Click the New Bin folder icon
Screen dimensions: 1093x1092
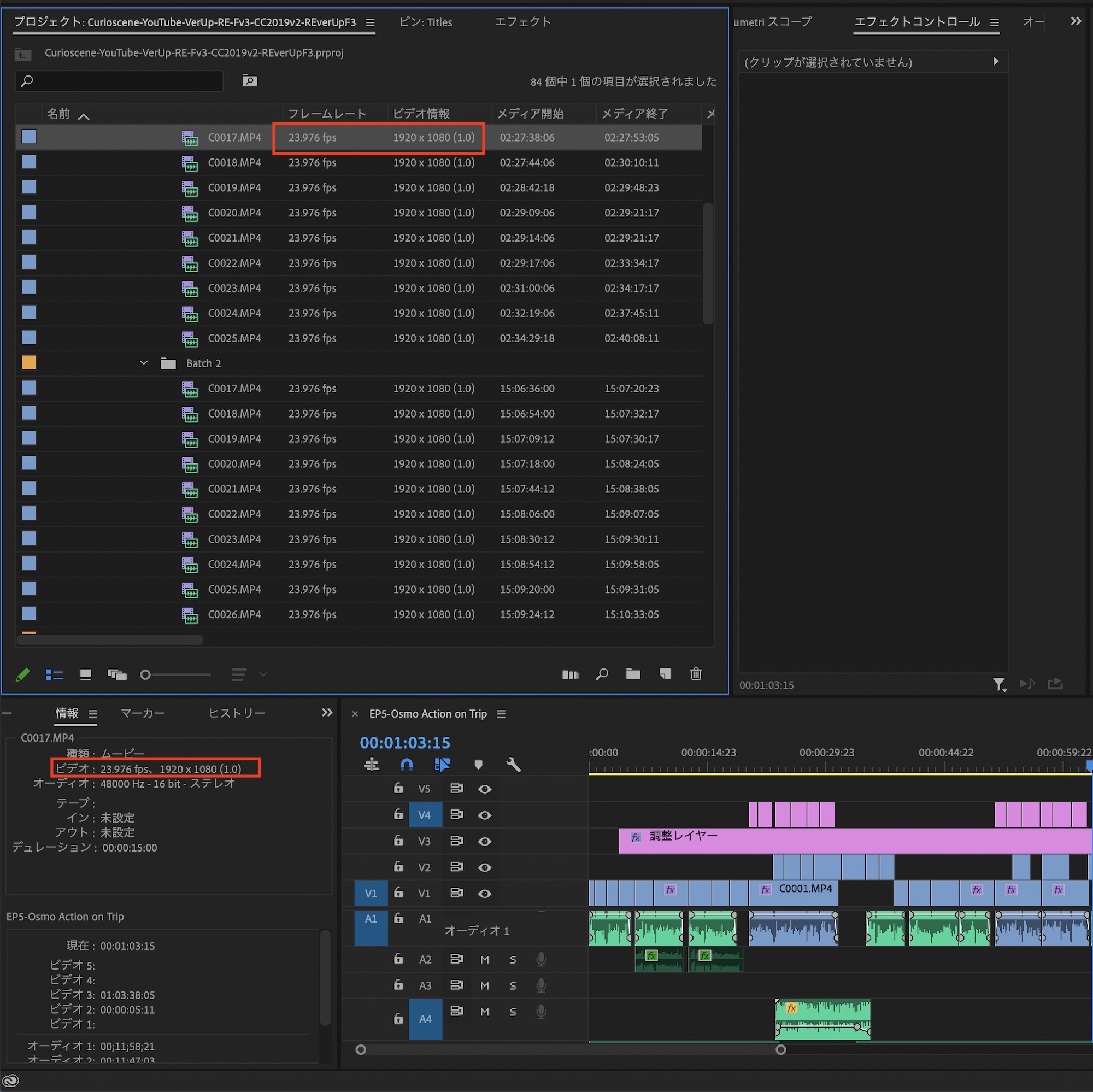632,674
